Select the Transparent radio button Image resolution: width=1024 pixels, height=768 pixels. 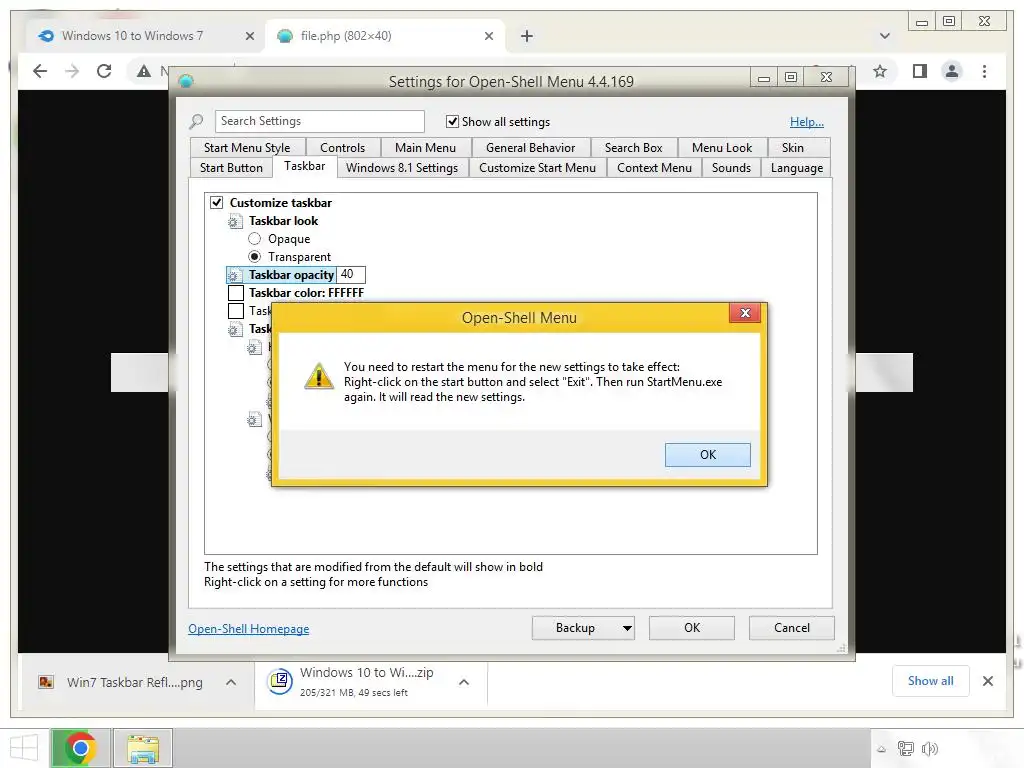click(255, 257)
